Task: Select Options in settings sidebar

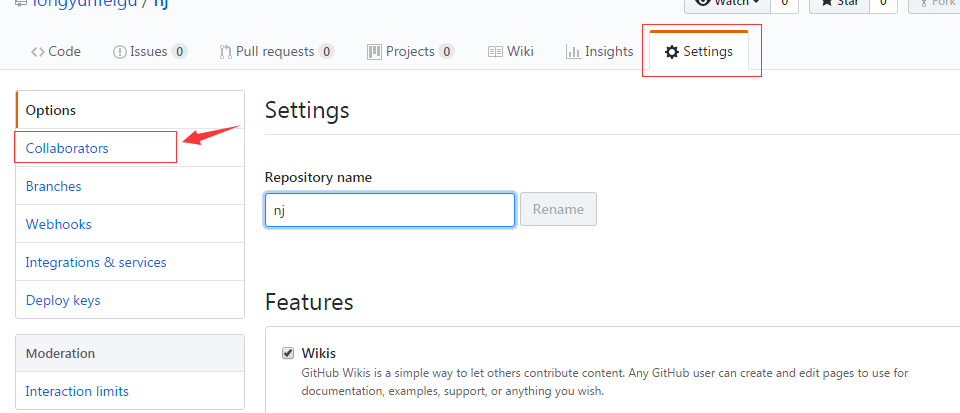Action: click(x=130, y=110)
